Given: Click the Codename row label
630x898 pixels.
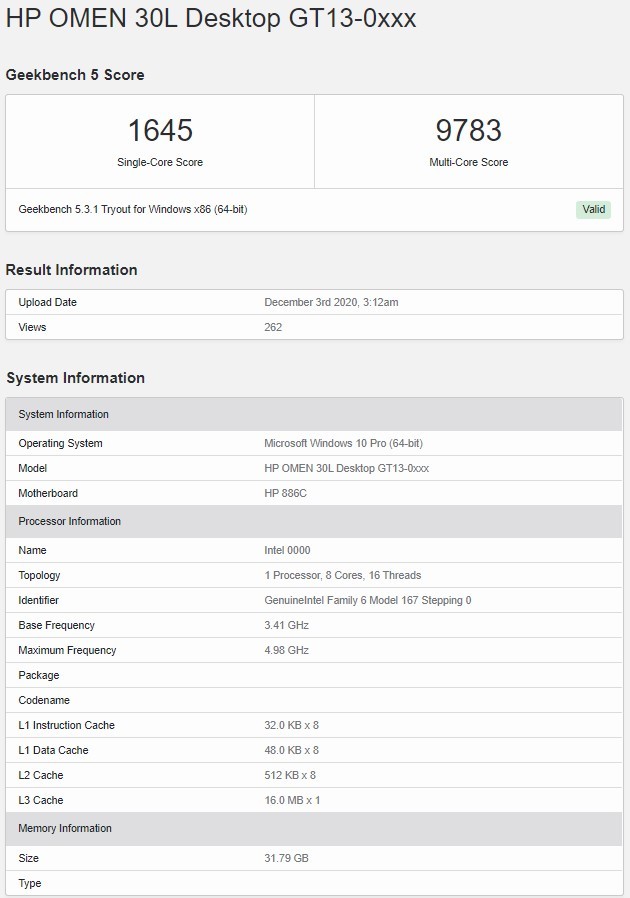Looking at the screenshot, I should pos(44,700).
